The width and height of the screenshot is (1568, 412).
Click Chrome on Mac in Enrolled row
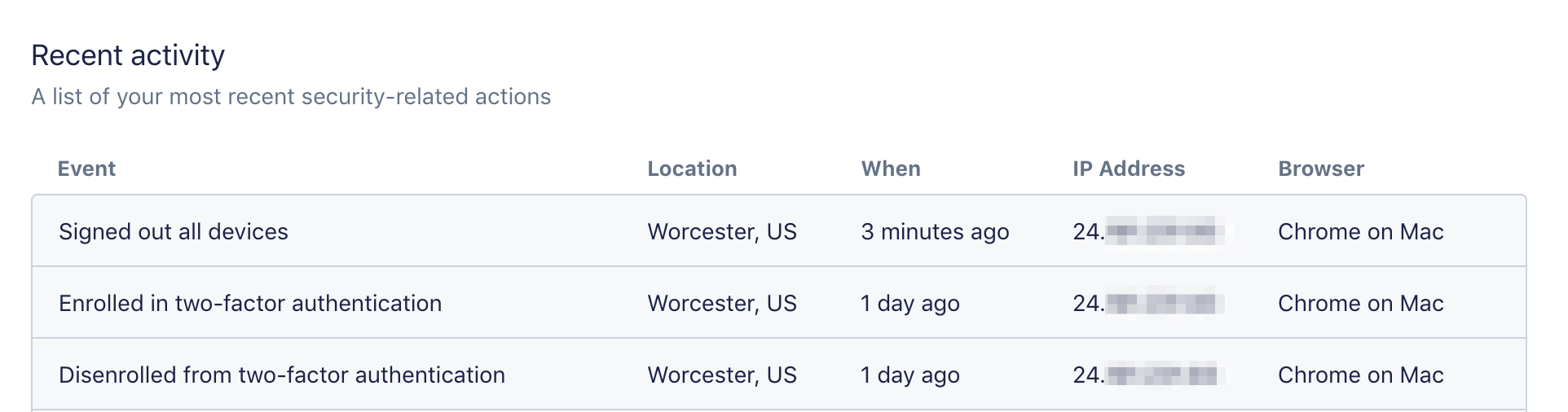point(1360,304)
